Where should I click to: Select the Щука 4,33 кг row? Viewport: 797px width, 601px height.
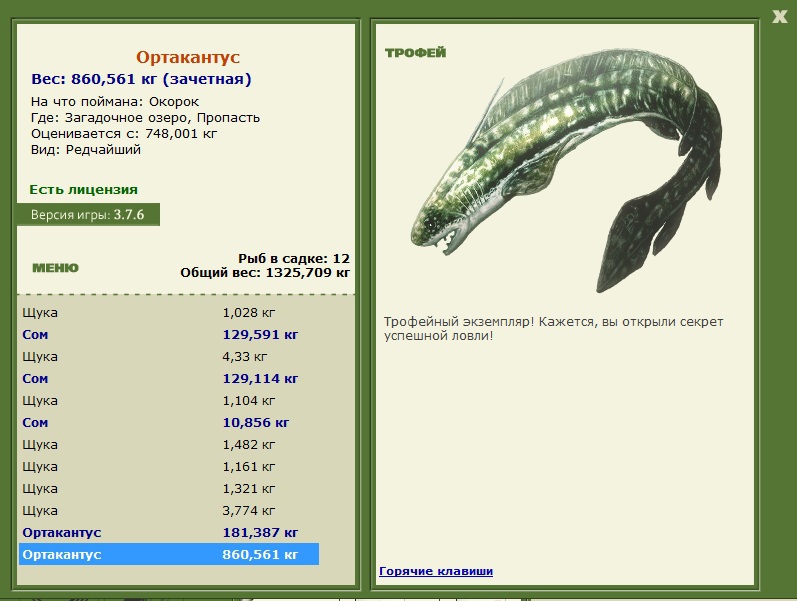pyautogui.click(x=169, y=356)
